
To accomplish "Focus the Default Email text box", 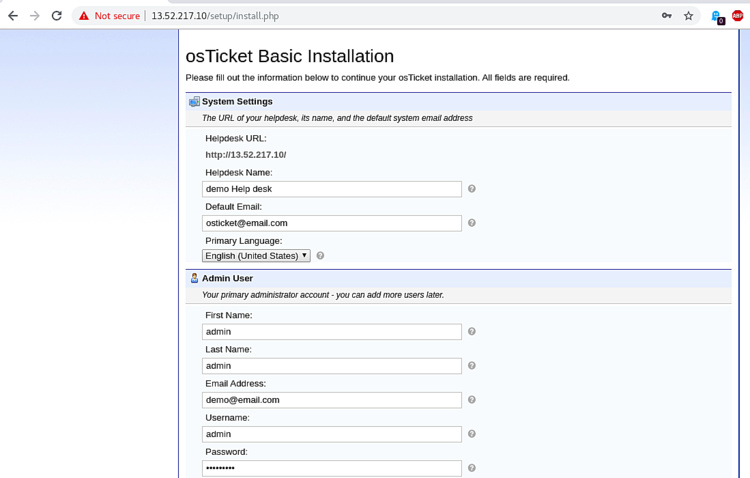I will pyautogui.click(x=331, y=223).
